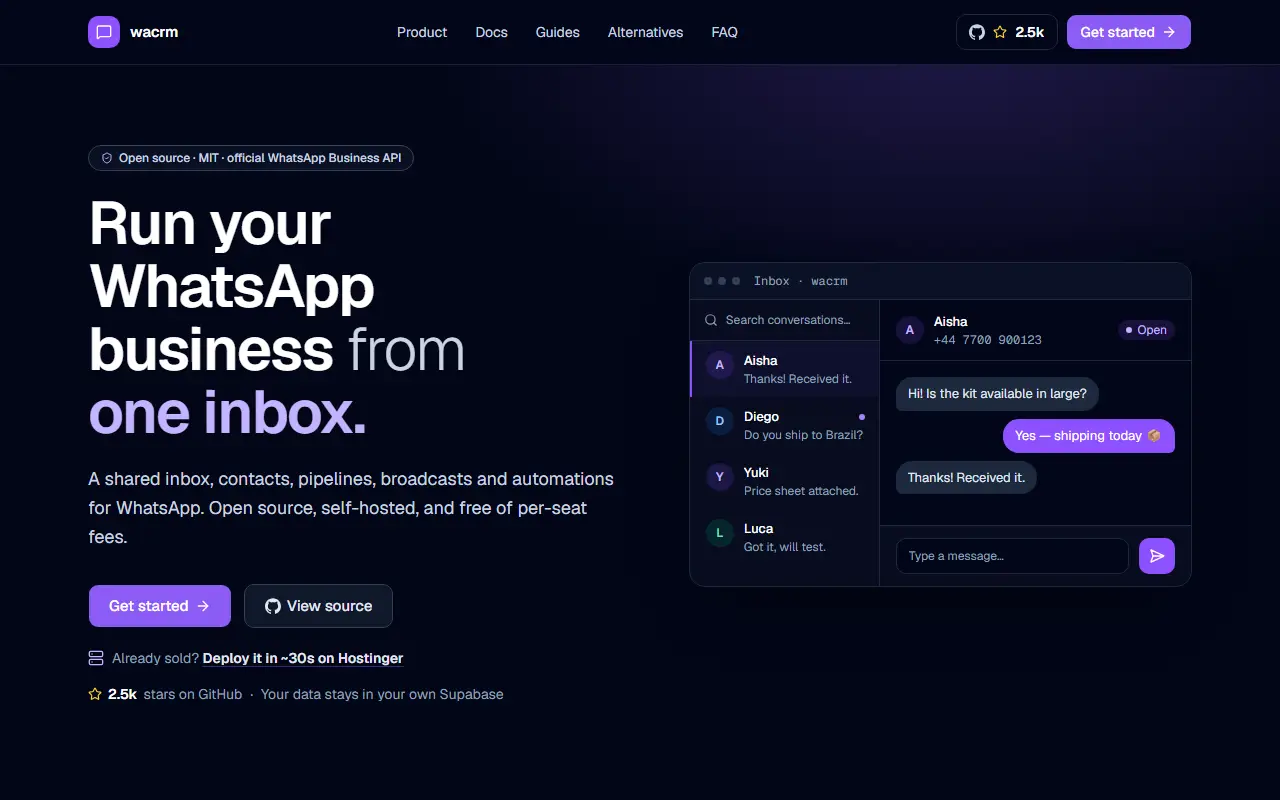This screenshot has width=1280, height=800.
Task: Select Luca's conversation 'Got it, will test.'
Action: coord(785,547)
